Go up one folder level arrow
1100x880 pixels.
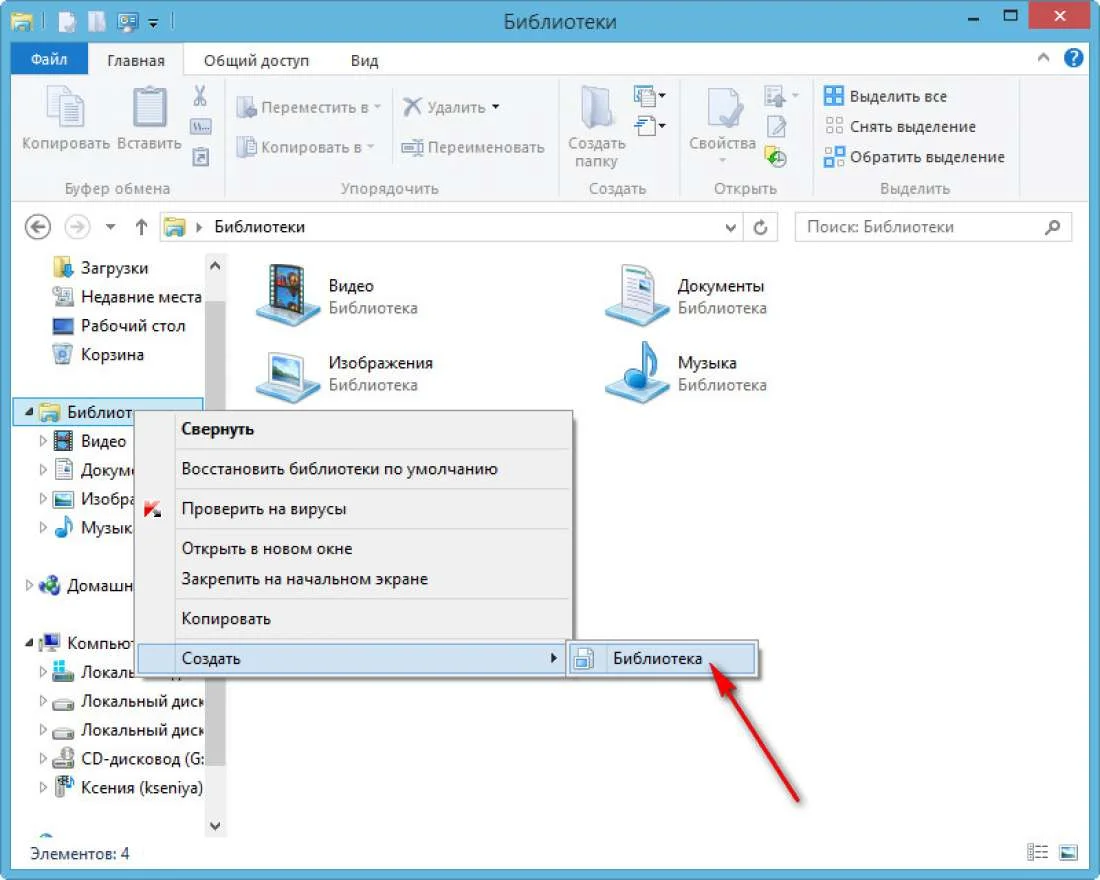click(x=141, y=227)
